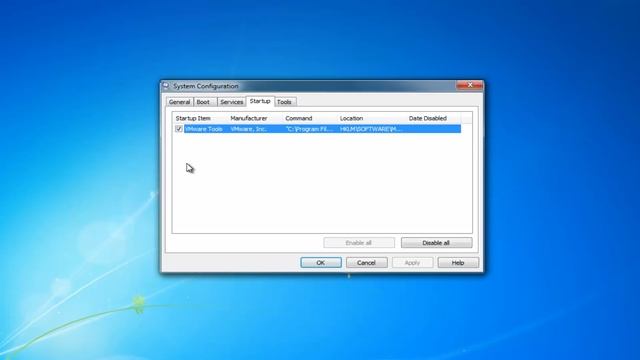
Task: Go to the Services tab
Action: click(x=231, y=102)
